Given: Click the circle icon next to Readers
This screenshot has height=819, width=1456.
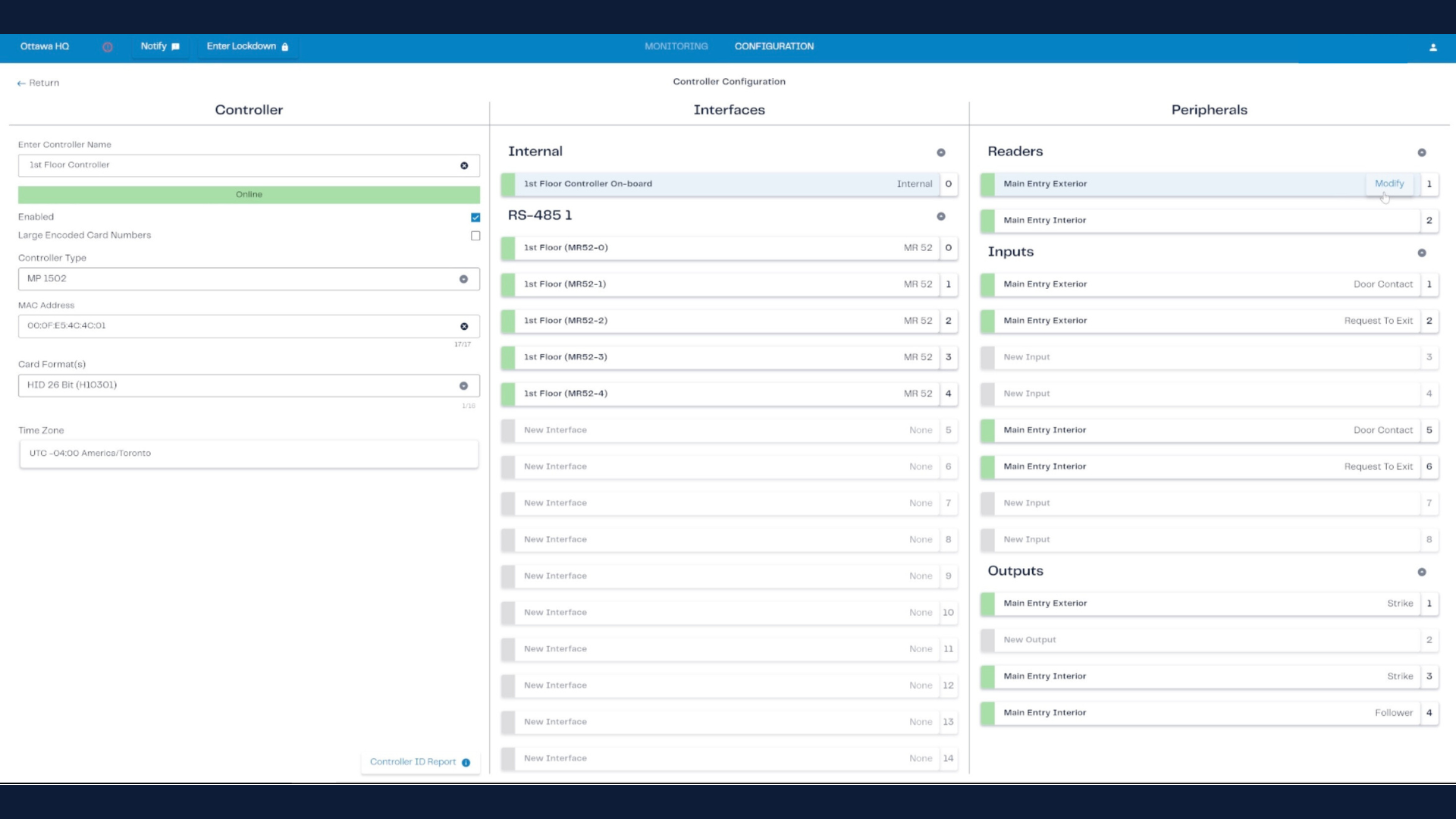Looking at the screenshot, I should pyautogui.click(x=1422, y=152).
